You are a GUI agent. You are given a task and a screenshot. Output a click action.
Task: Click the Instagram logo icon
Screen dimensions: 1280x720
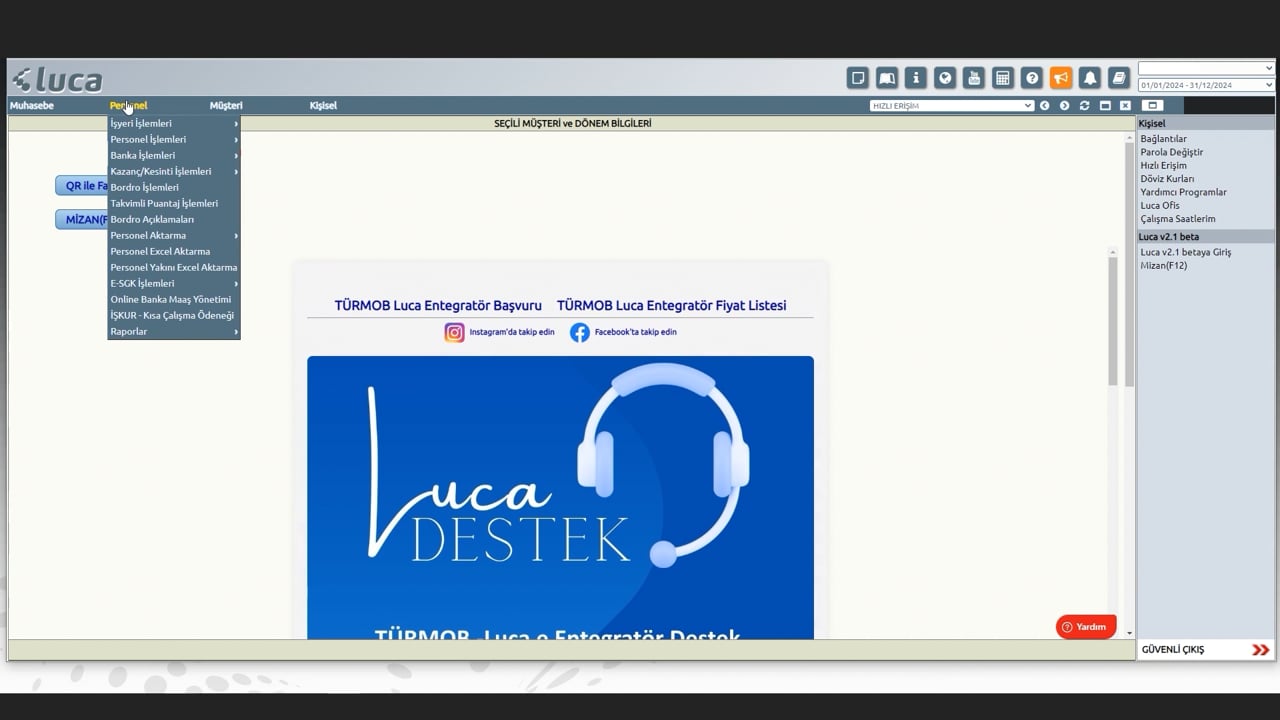(454, 332)
